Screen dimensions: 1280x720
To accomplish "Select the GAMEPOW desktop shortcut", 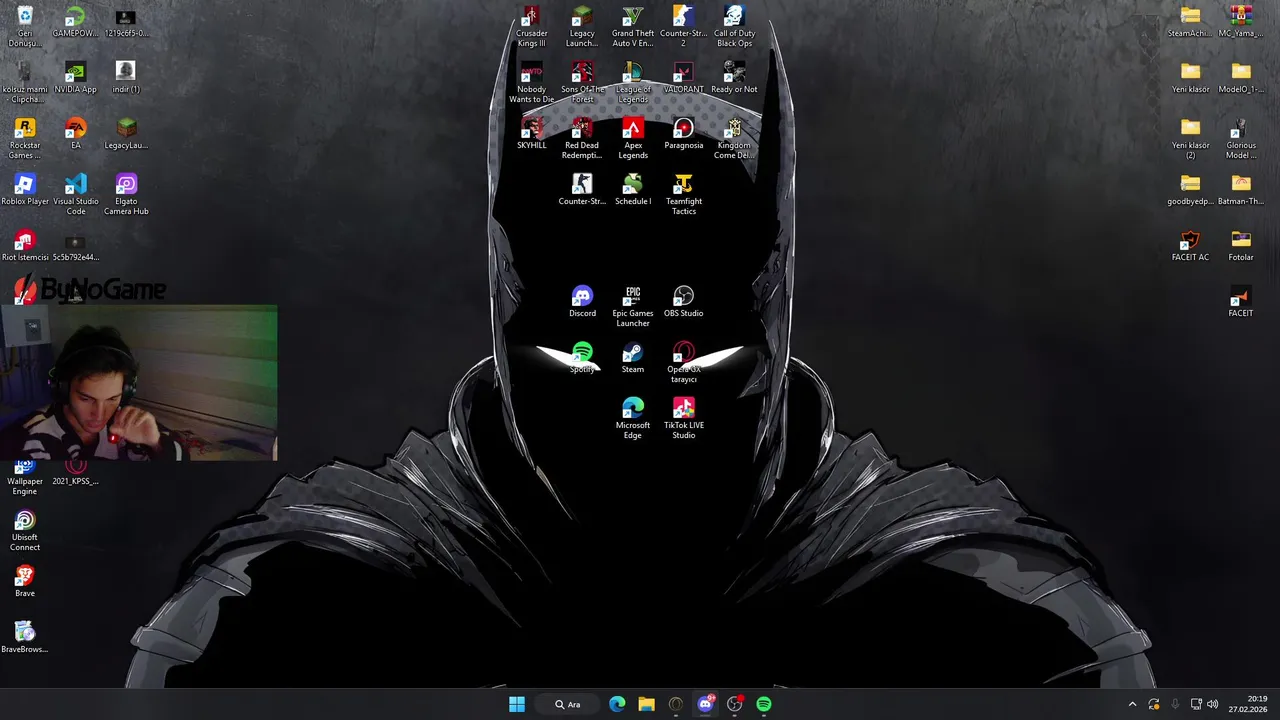I will 75,22.
